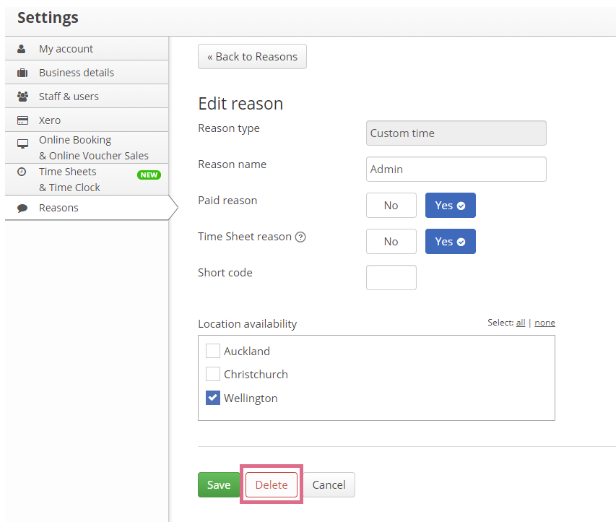
Task: Click the Reasons speech bubble icon
Action: [x=22, y=208]
